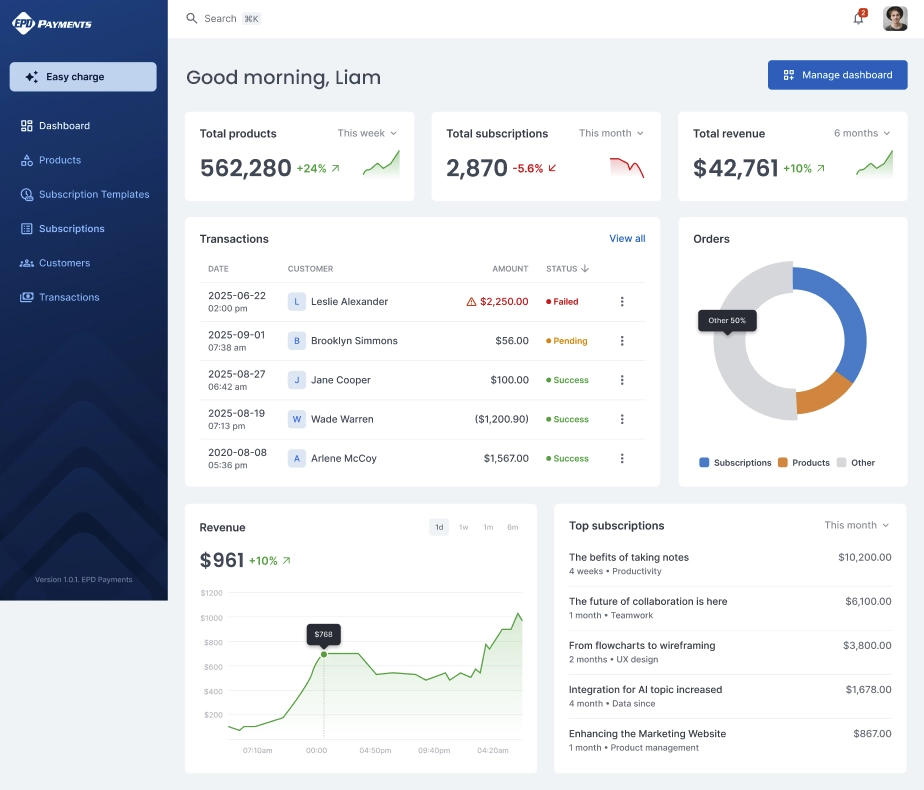Screen dimensions: 924x790
Task: Click View all transactions link
Action: pos(627,239)
